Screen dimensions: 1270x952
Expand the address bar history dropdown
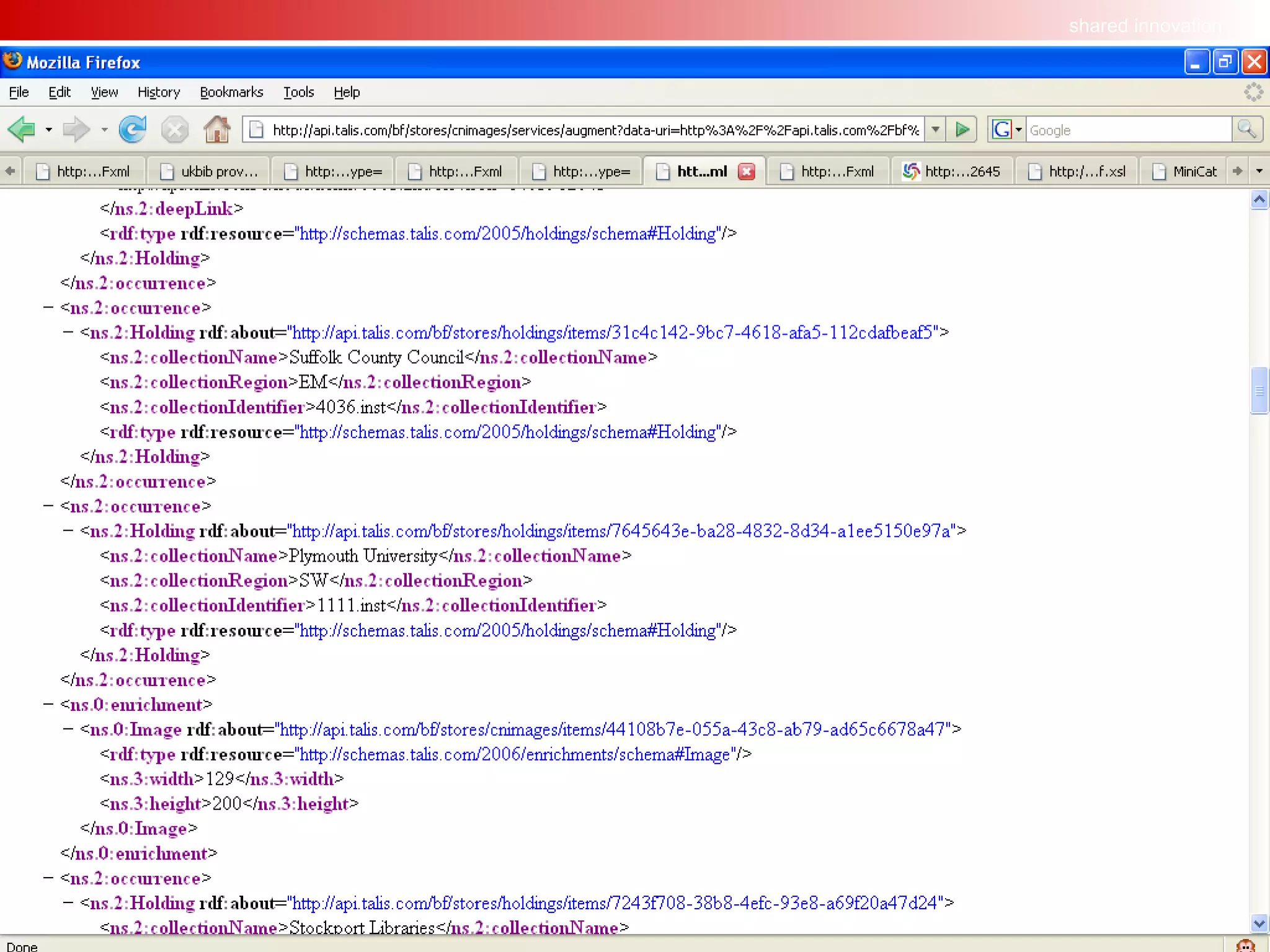pyautogui.click(x=935, y=130)
